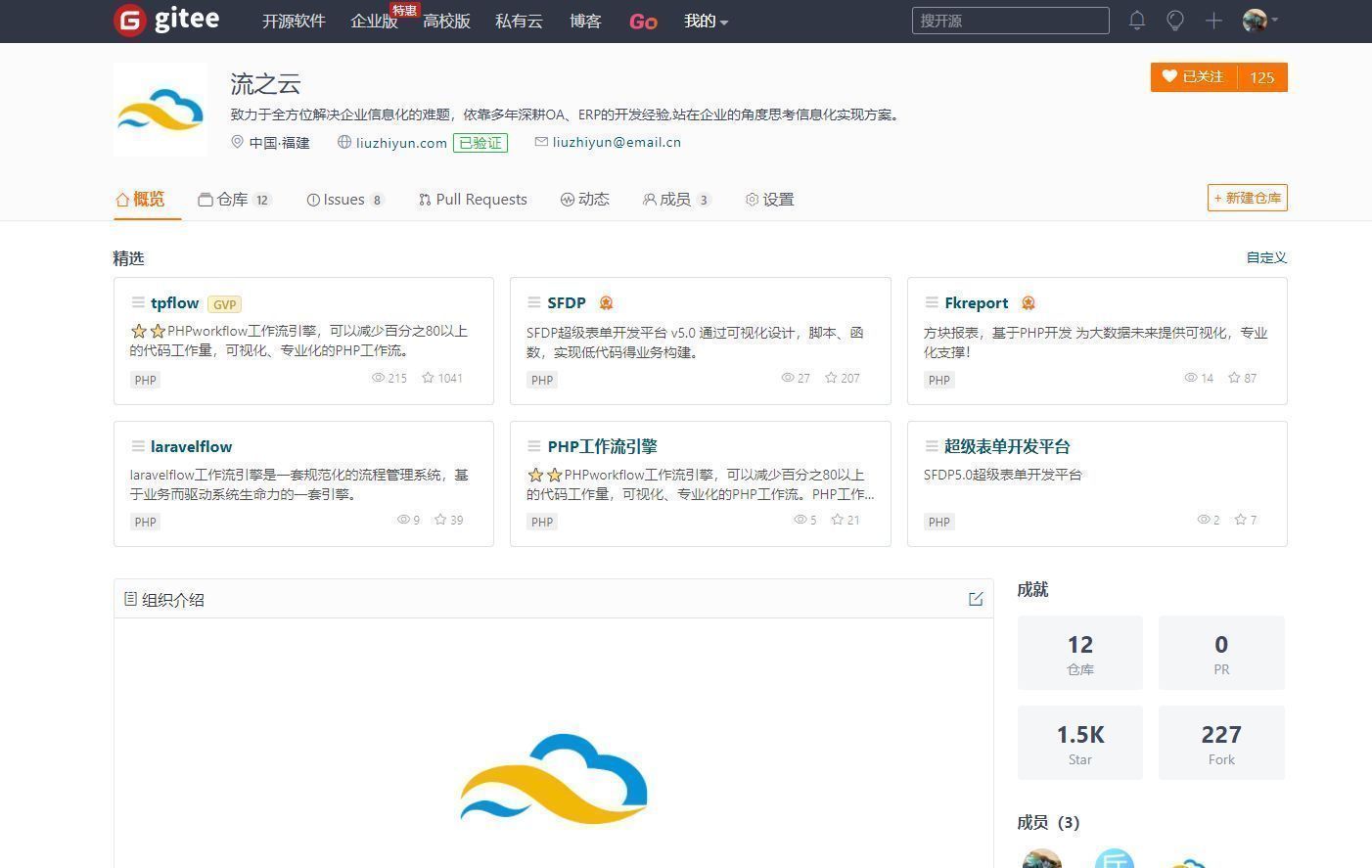Click the 1.5K Star achievement tile
The width and height of the screenshot is (1372, 868).
click(1080, 743)
